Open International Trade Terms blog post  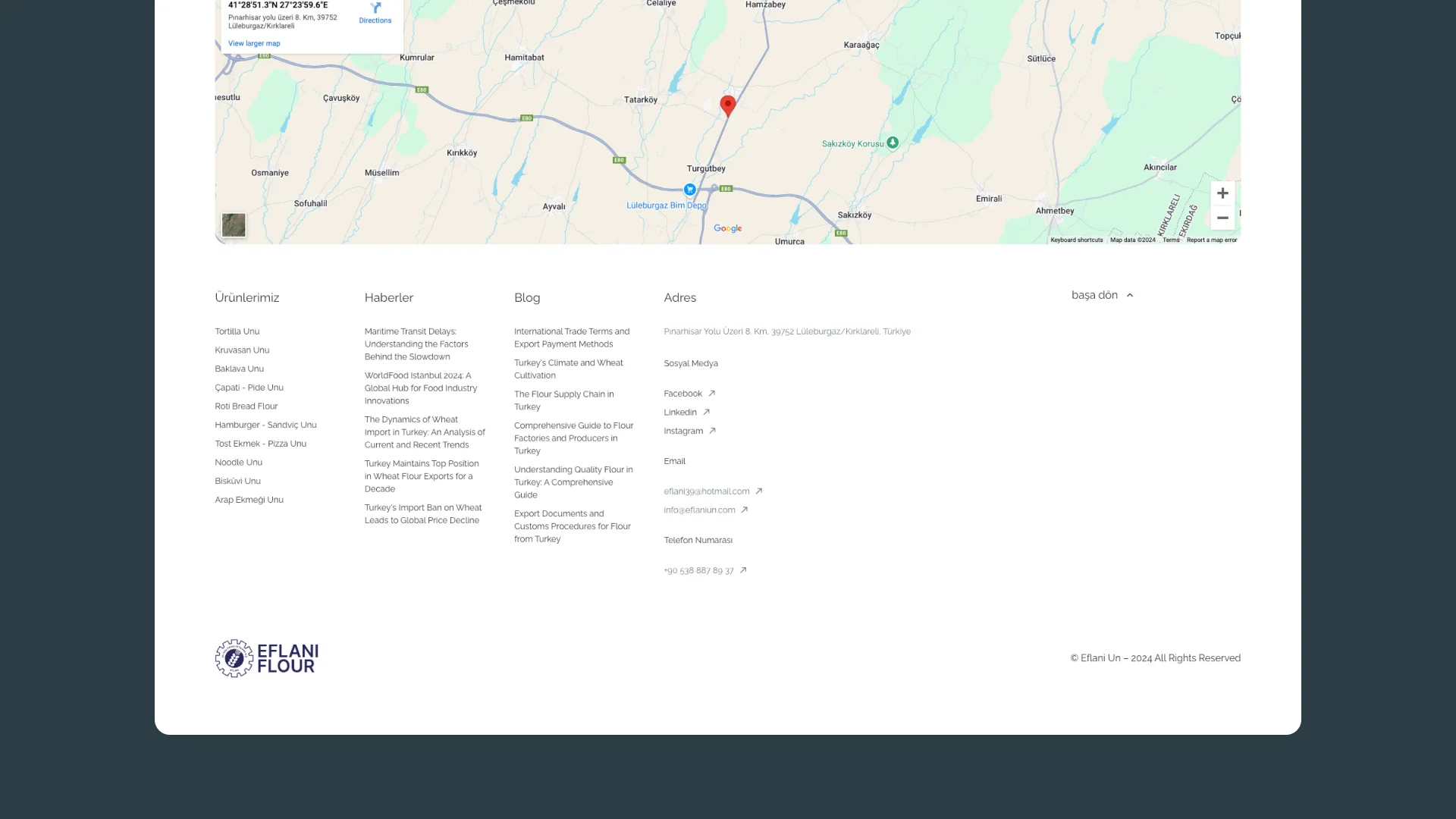click(572, 337)
